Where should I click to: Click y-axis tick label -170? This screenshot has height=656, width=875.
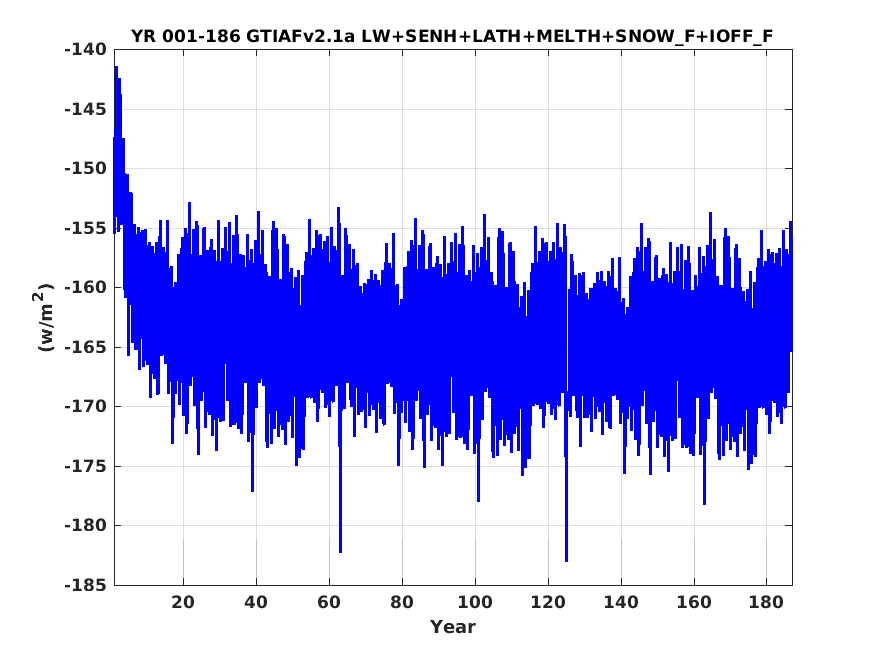click(85, 406)
